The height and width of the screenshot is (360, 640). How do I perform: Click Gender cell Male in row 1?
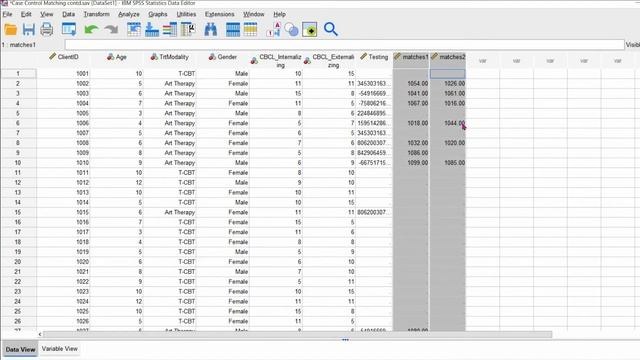point(223,73)
